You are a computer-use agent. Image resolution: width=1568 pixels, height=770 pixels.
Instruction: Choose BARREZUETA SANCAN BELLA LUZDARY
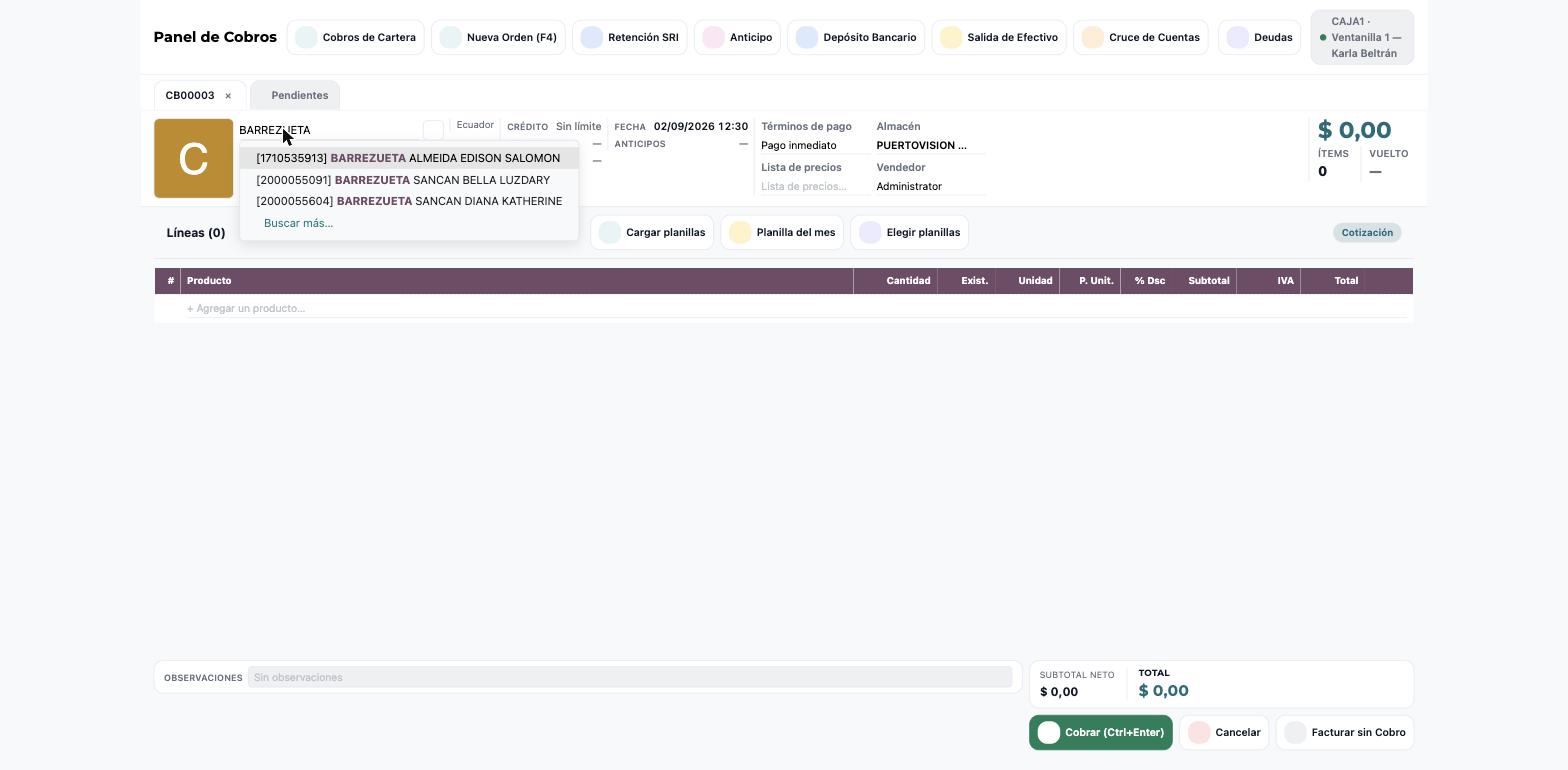[409, 180]
